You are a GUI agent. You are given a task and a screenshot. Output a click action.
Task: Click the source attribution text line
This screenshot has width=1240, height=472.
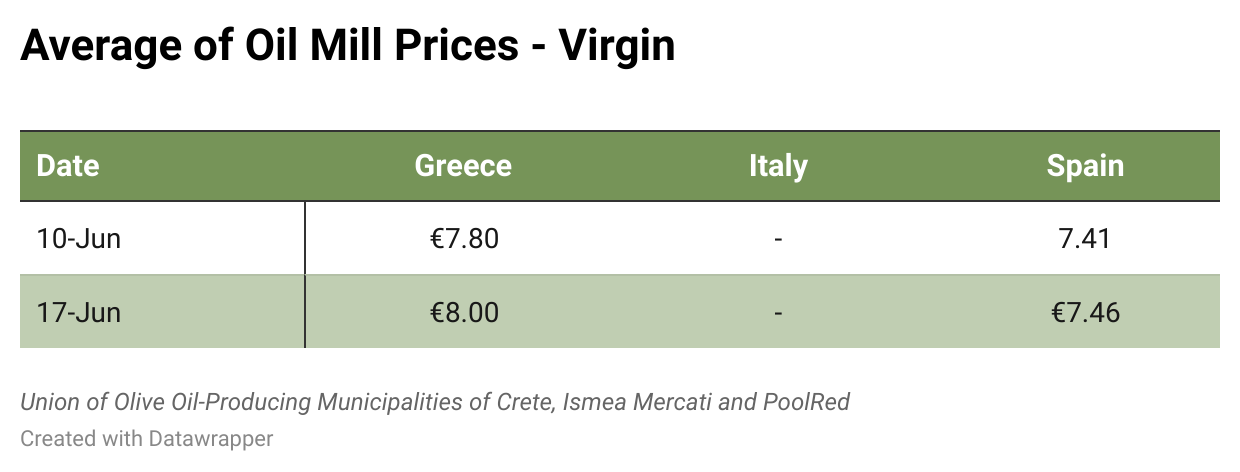(435, 403)
